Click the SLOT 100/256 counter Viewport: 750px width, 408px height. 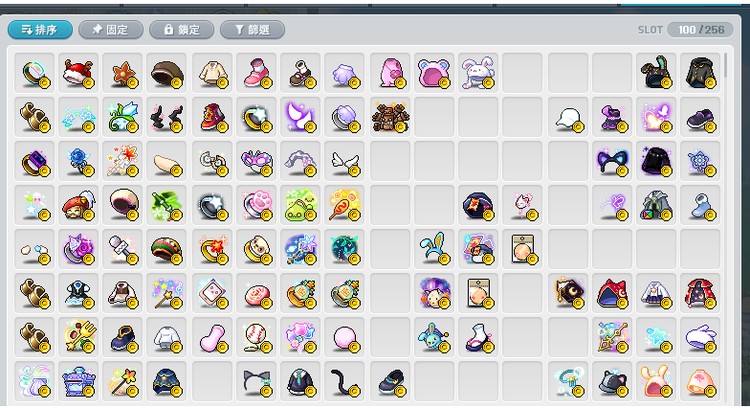pyautogui.click(x=685, y=30)
